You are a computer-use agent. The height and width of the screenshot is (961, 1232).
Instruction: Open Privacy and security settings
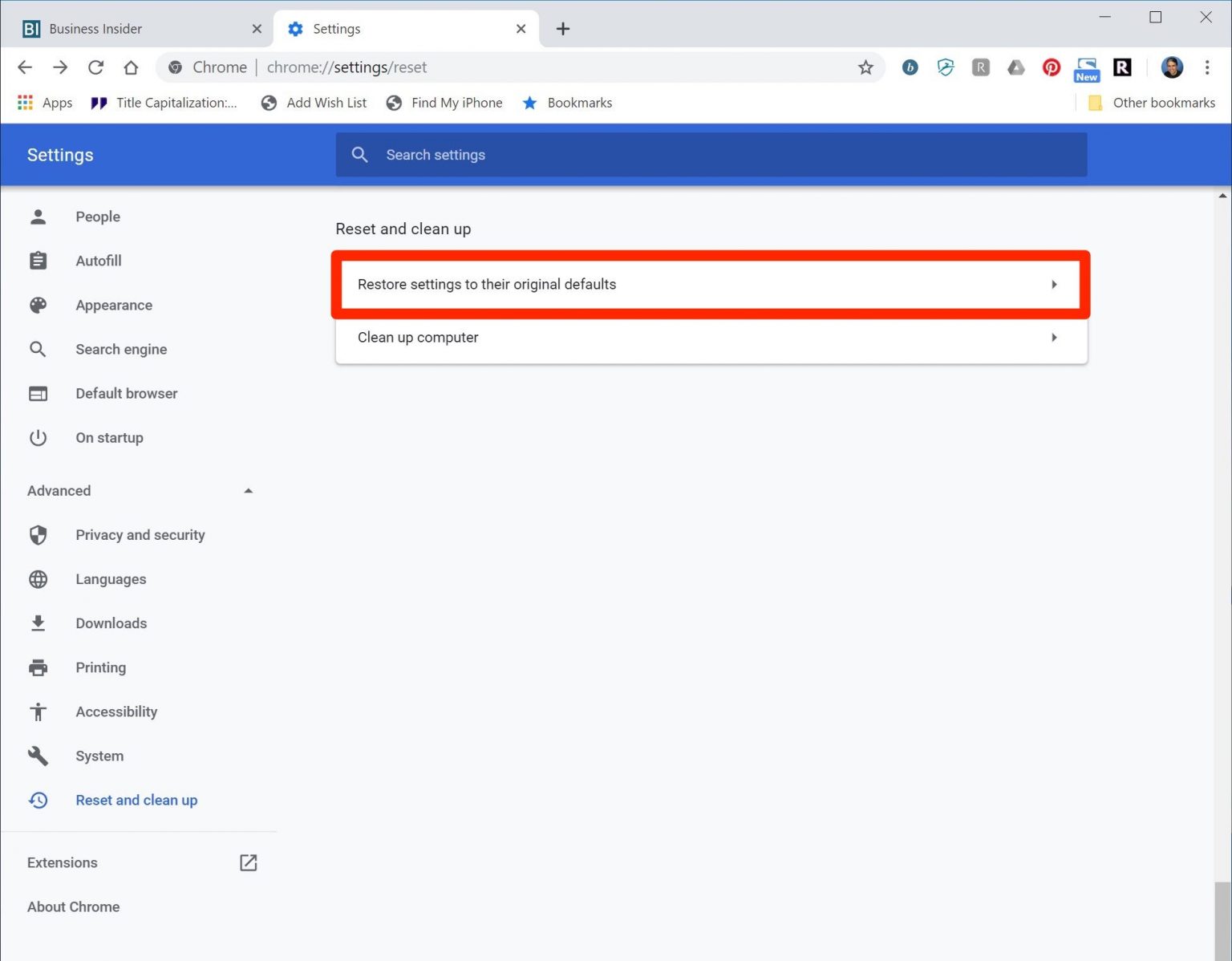coord(140,534)
